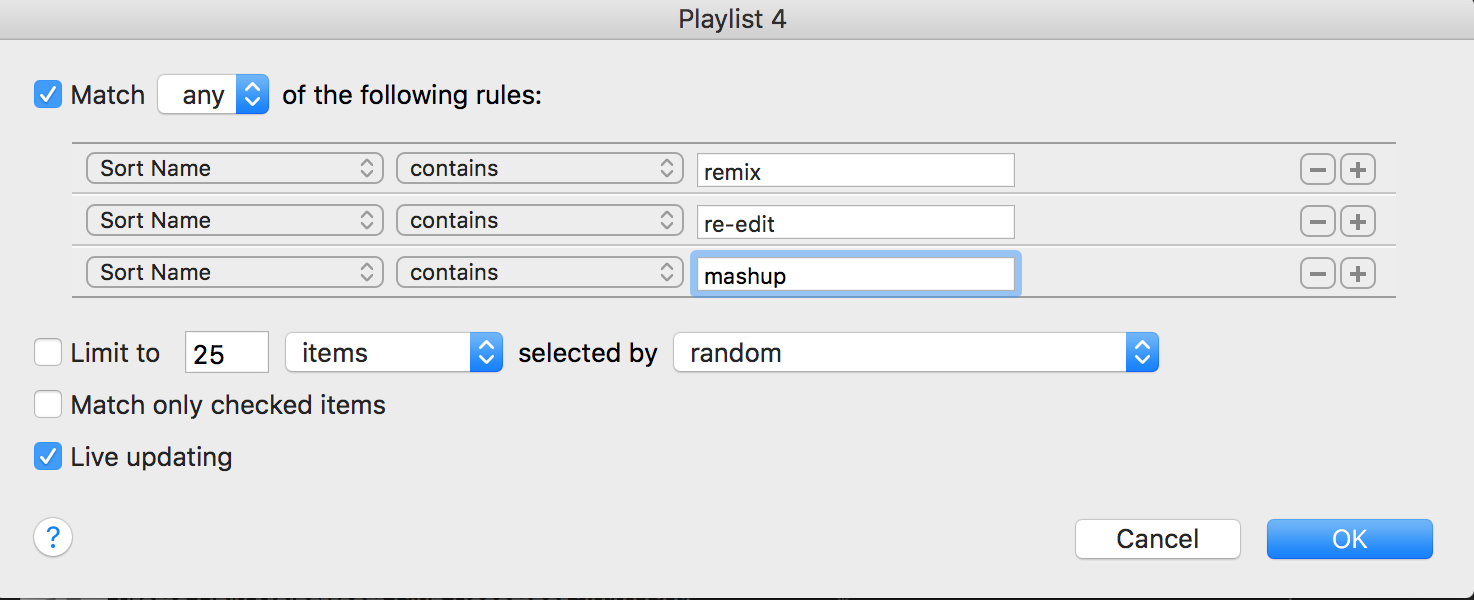This screenshot has height=600, width=1474.
Task: Confirm the playlist with OK
Action: coord(1349,539)
